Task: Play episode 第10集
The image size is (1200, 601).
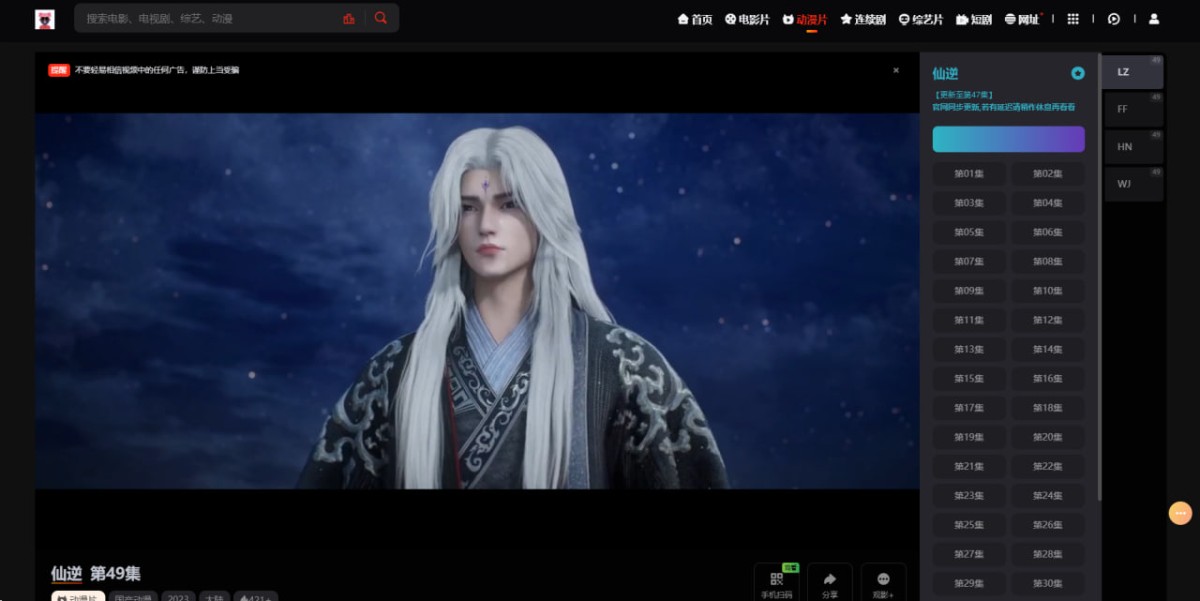Action: point(1047,291)
